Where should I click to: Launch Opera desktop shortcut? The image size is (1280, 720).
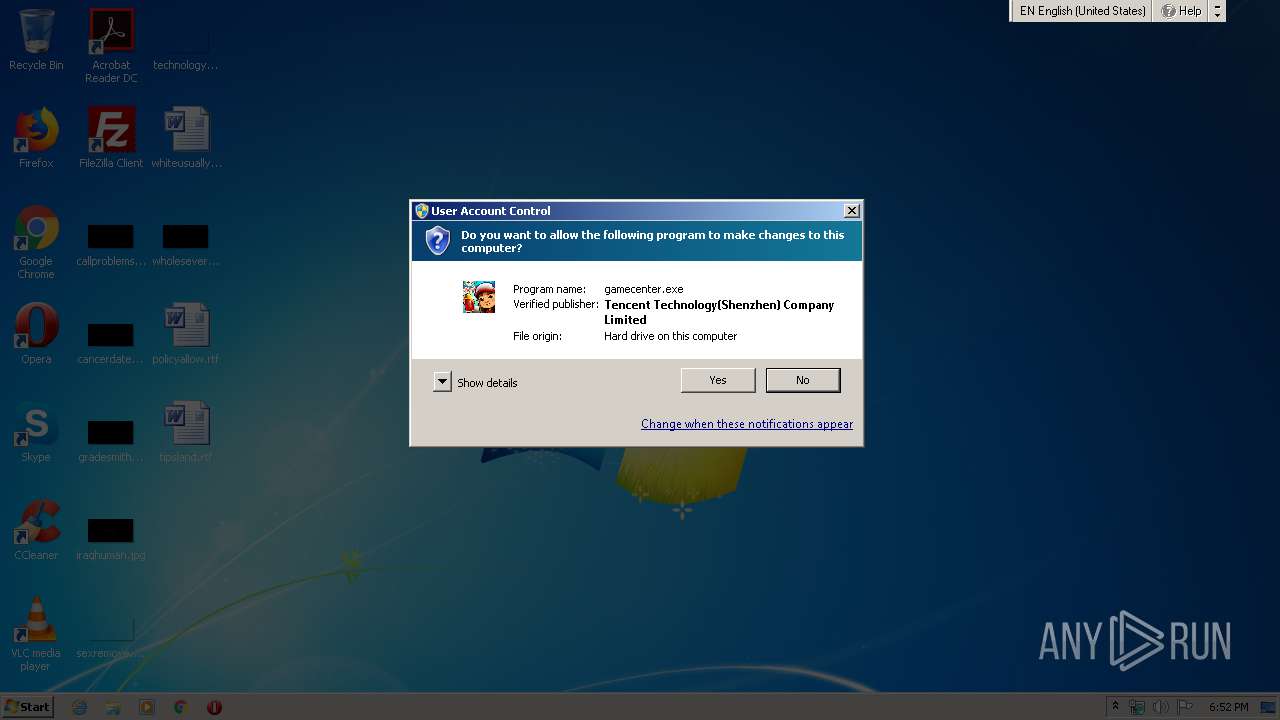click(36, 334)
